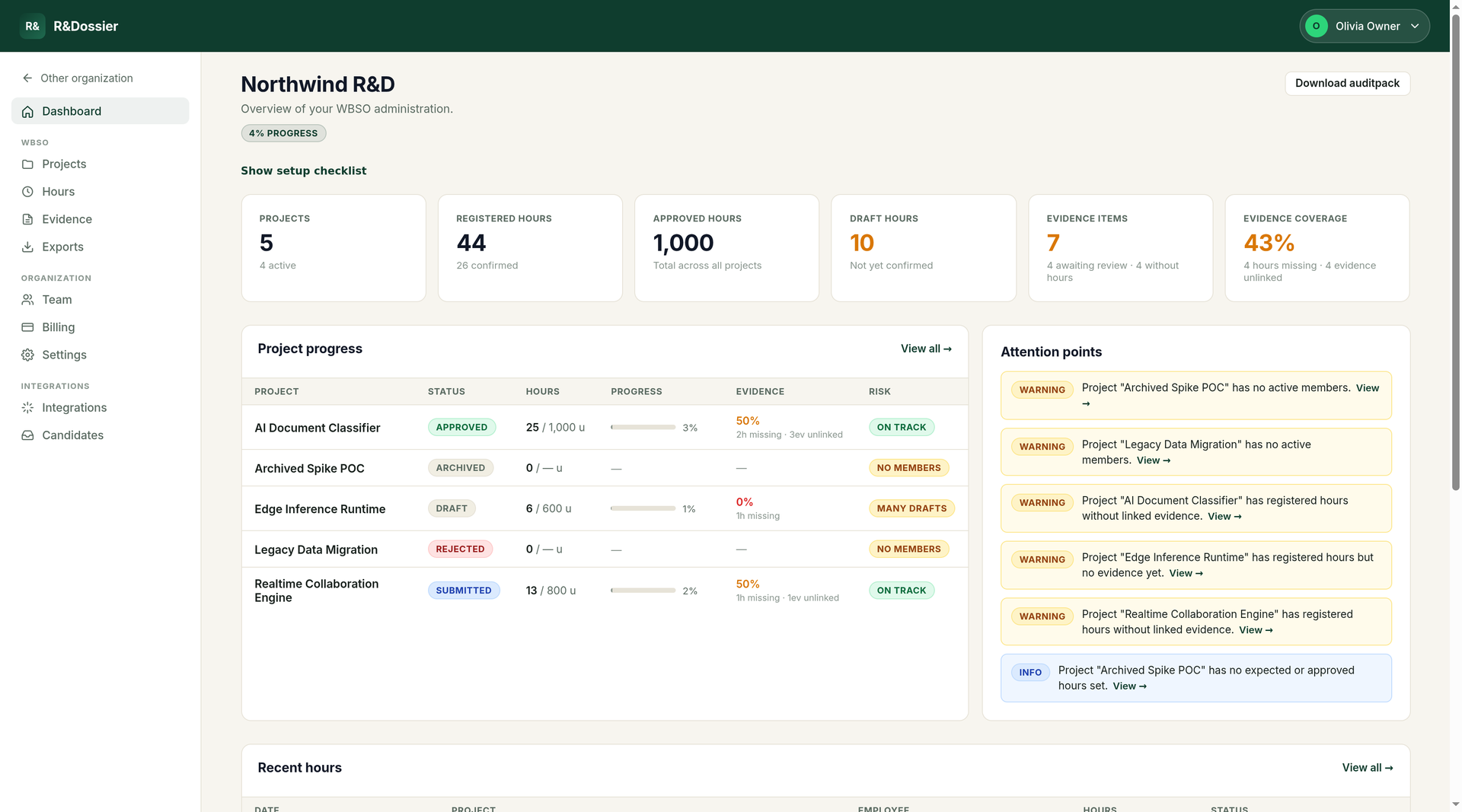
Task: View all in Project progress
Action: (x=926, y=349)
